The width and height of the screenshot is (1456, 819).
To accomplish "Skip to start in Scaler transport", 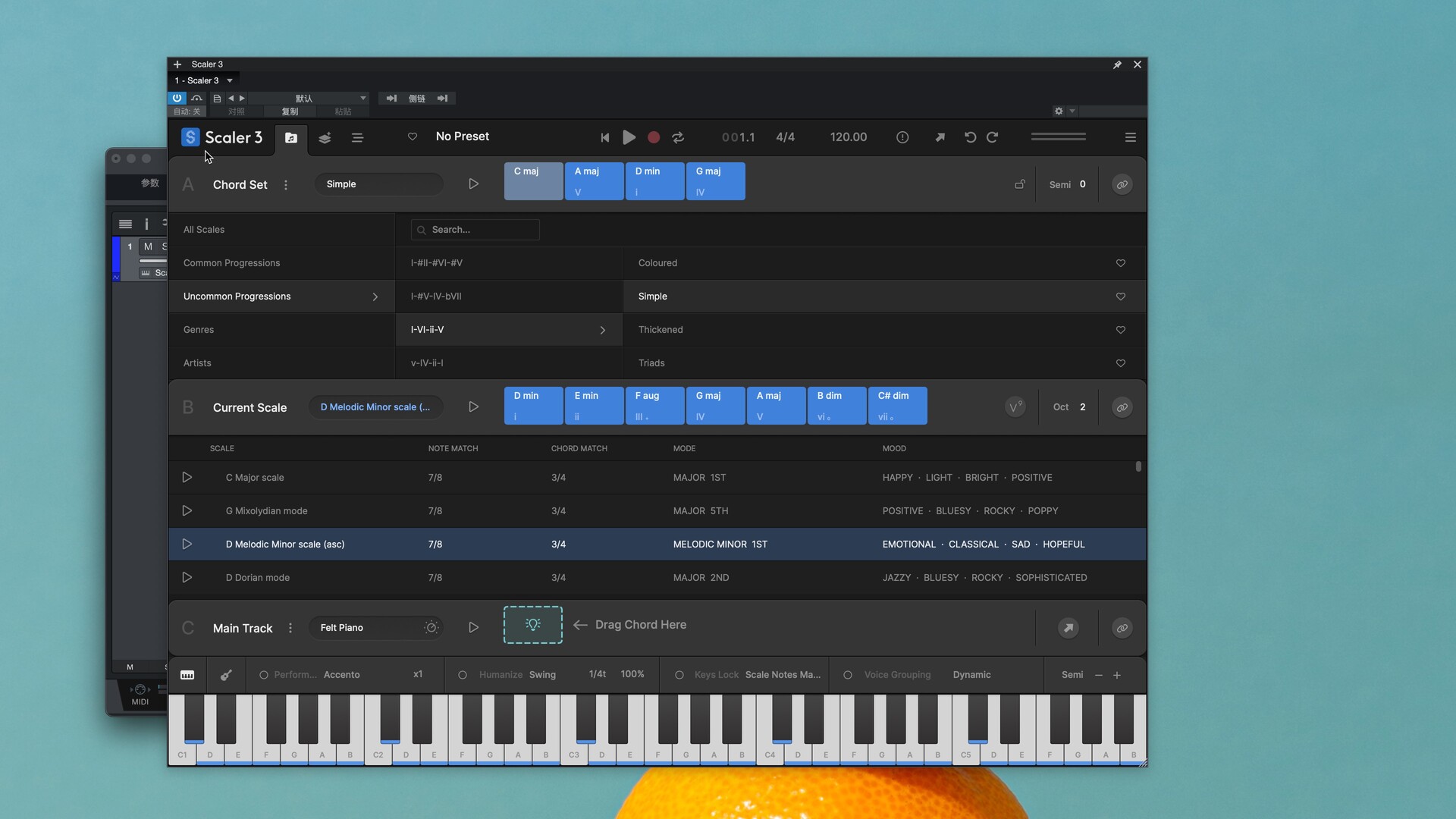I will tap(605, 138).
